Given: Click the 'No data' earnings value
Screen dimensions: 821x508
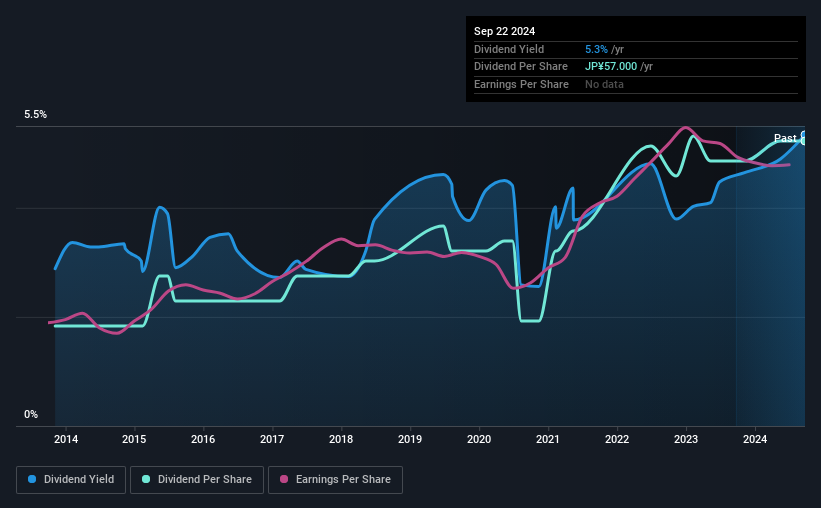Looking at the screenshot, I should point(604,84).
